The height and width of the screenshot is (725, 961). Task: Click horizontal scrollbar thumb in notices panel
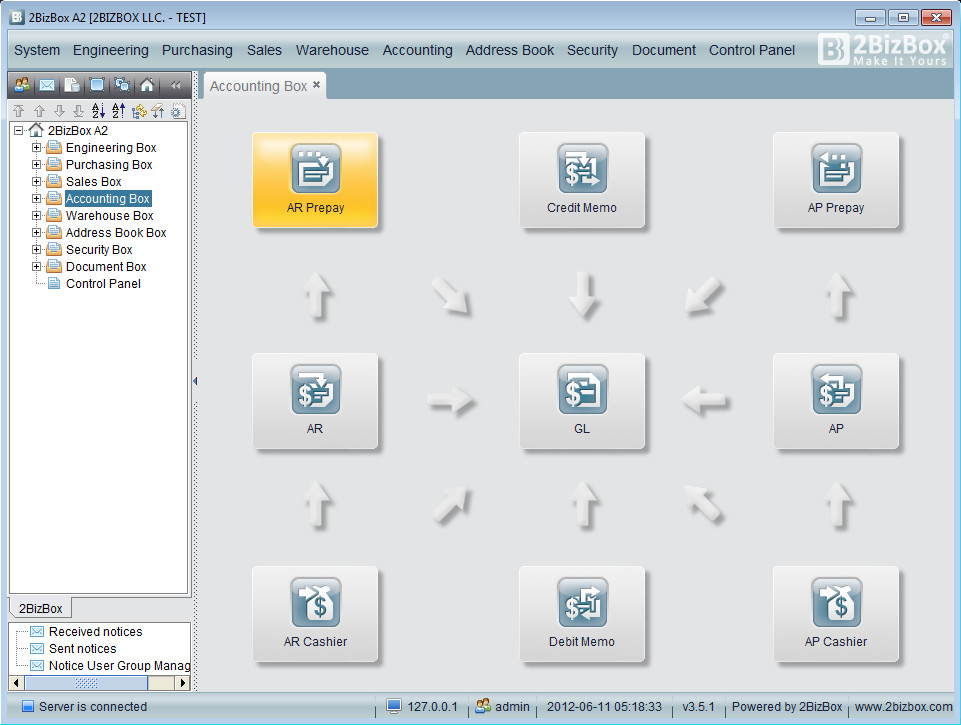pyautogui.click(x=86, y=683)
